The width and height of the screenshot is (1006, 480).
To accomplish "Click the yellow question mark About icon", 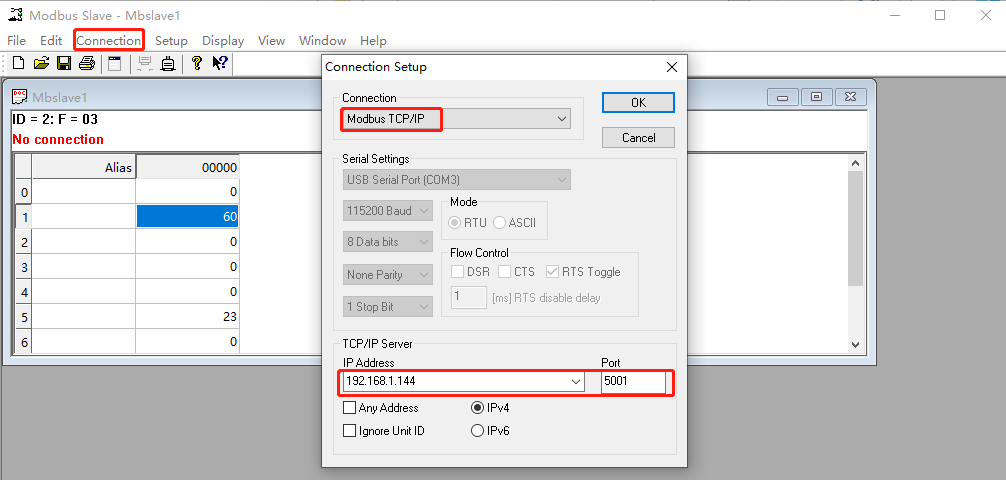I will 197,64.
